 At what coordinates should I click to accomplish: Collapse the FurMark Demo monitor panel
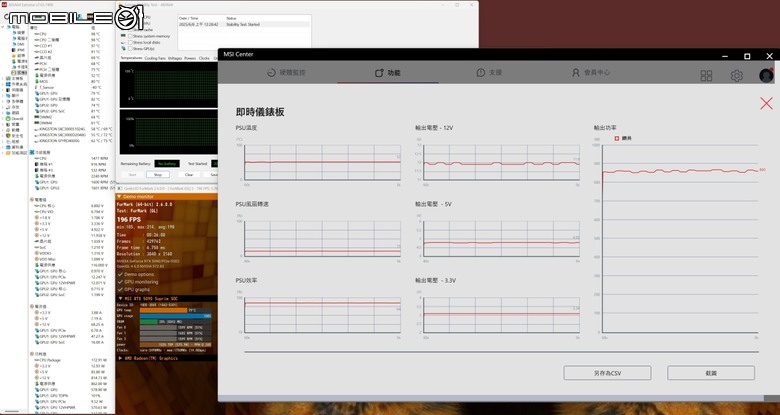coord(120,197)
